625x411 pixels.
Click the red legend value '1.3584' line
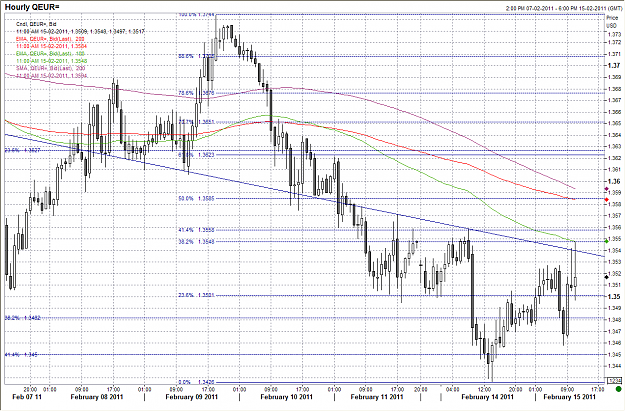(x=51, y=46)
